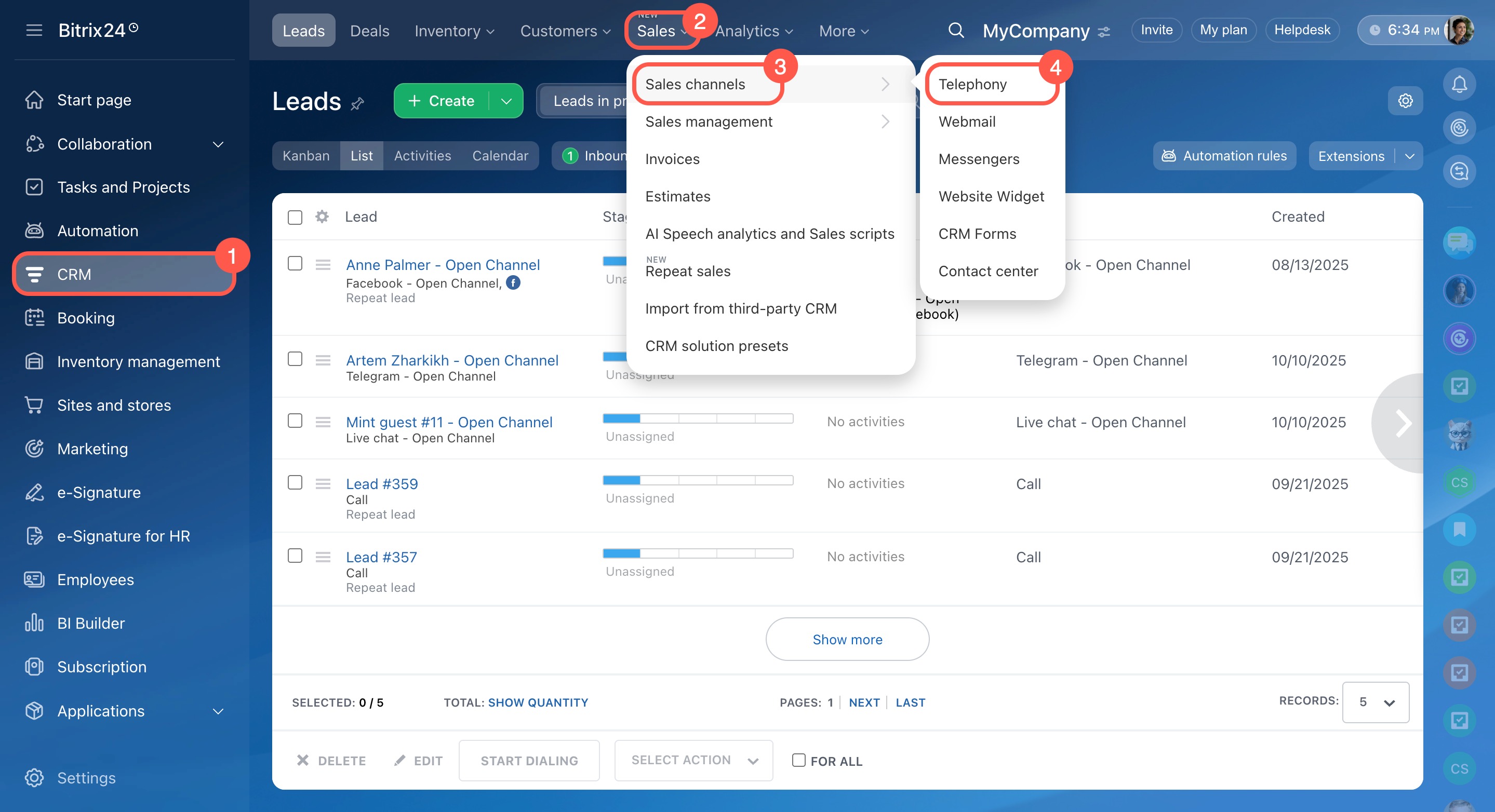Click the Show more button
The width and height of the screenshot is (1495, 812).
[x=847, y=639]
